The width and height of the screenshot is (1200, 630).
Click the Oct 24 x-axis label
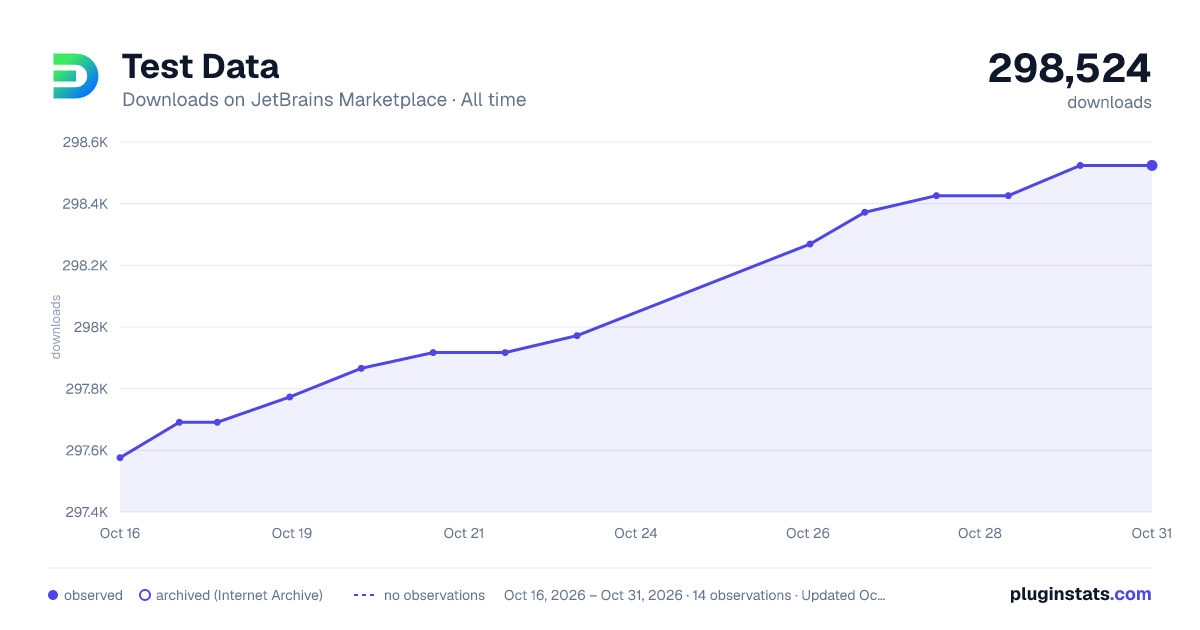point(636,533)
